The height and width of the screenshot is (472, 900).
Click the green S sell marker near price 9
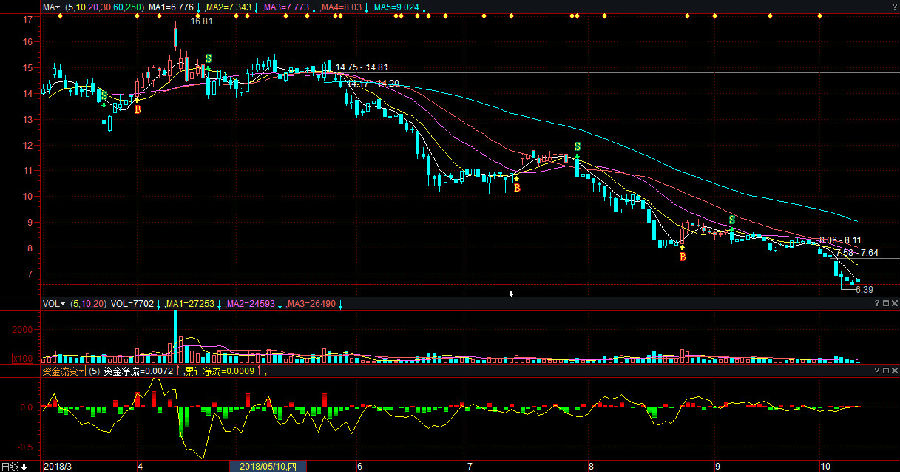[732, 219]
